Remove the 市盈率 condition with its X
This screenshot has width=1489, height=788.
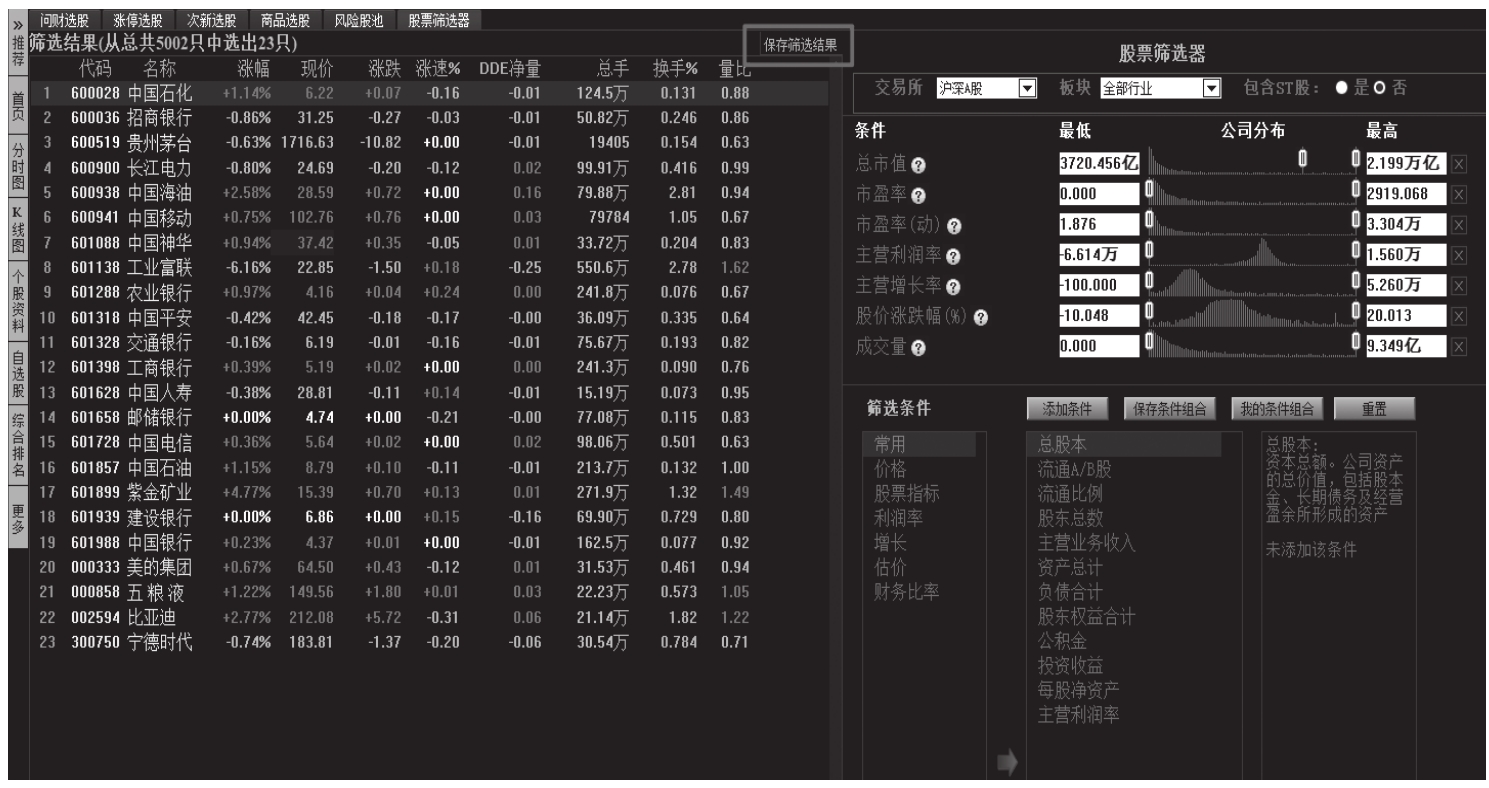tap(1458, 195)
